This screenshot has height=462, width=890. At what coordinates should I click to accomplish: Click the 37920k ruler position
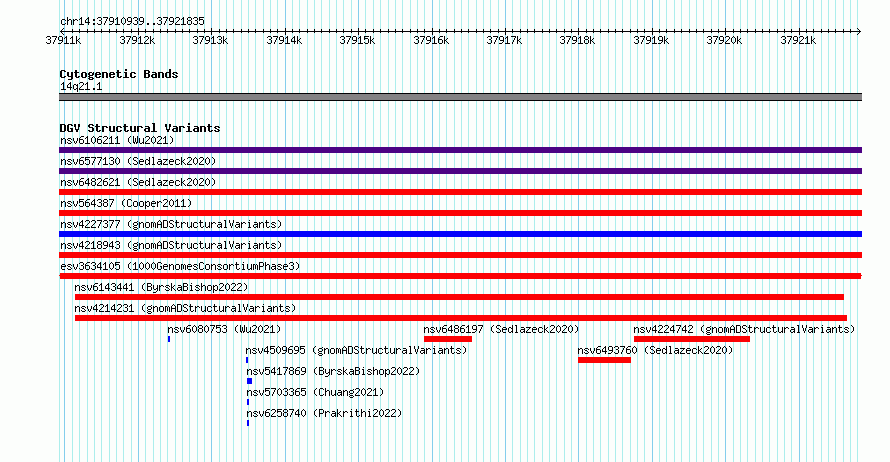click(724, 40)
